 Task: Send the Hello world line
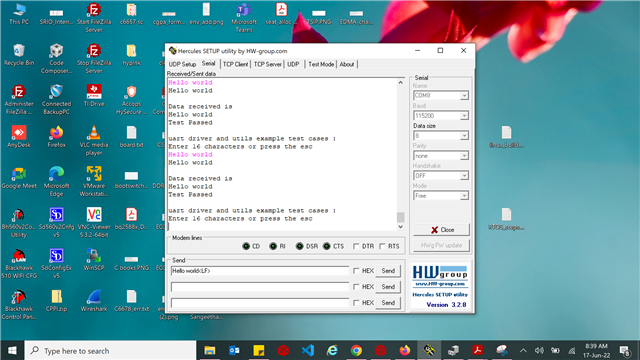pyautogui.click(x=388, y=271)
